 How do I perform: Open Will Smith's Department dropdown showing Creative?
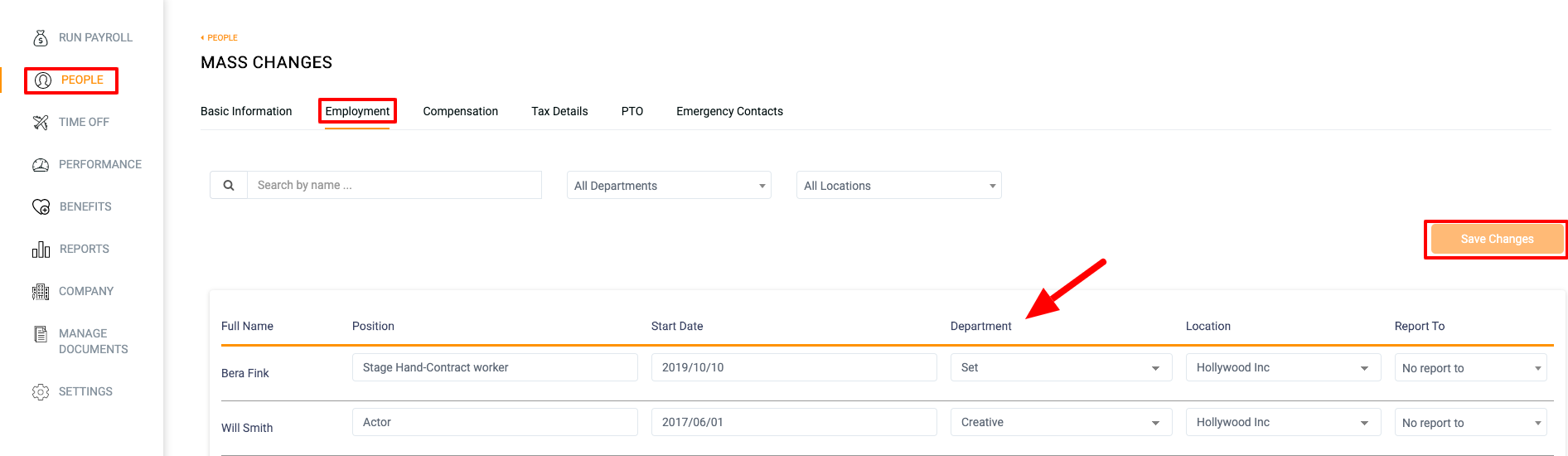tap(1061, 422)
